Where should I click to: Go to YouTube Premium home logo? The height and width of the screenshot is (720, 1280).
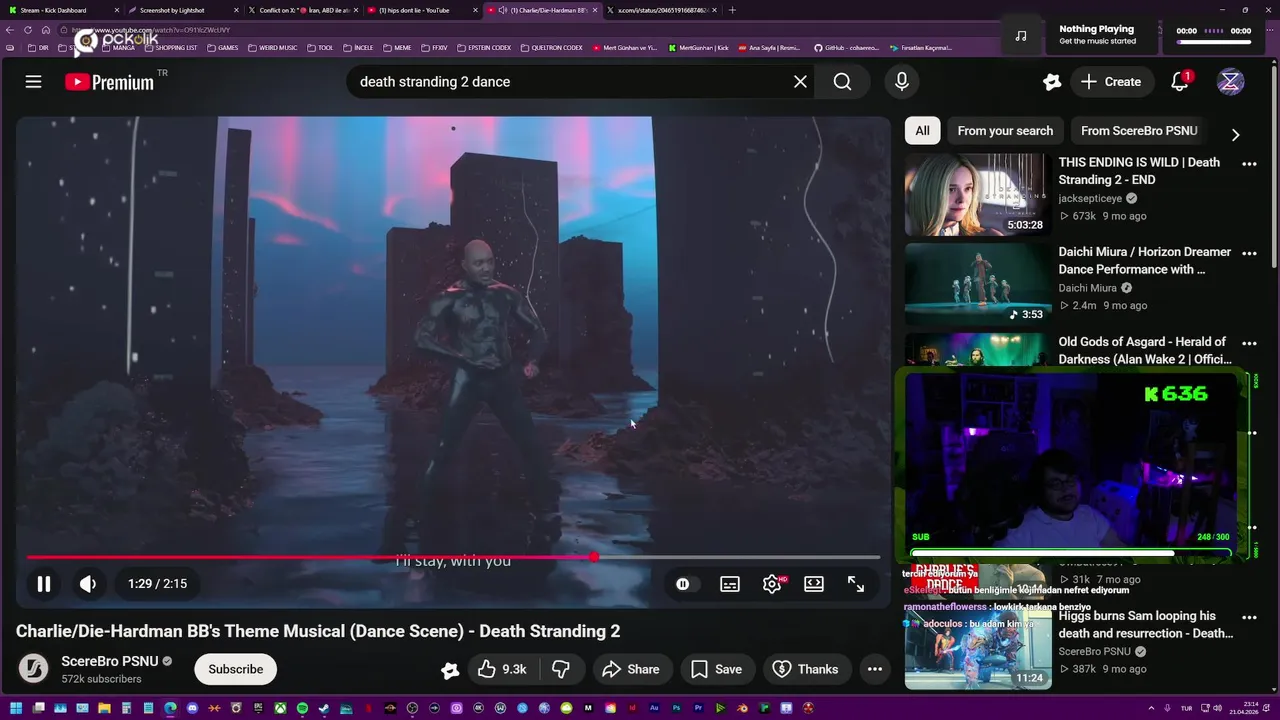click(109, 82)
